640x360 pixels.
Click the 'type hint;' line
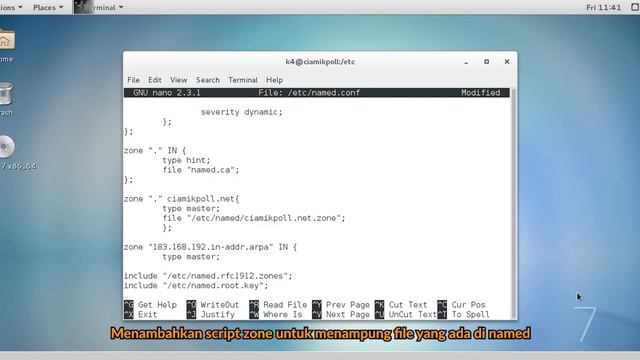pyautogui.click(x=186, y=160)
